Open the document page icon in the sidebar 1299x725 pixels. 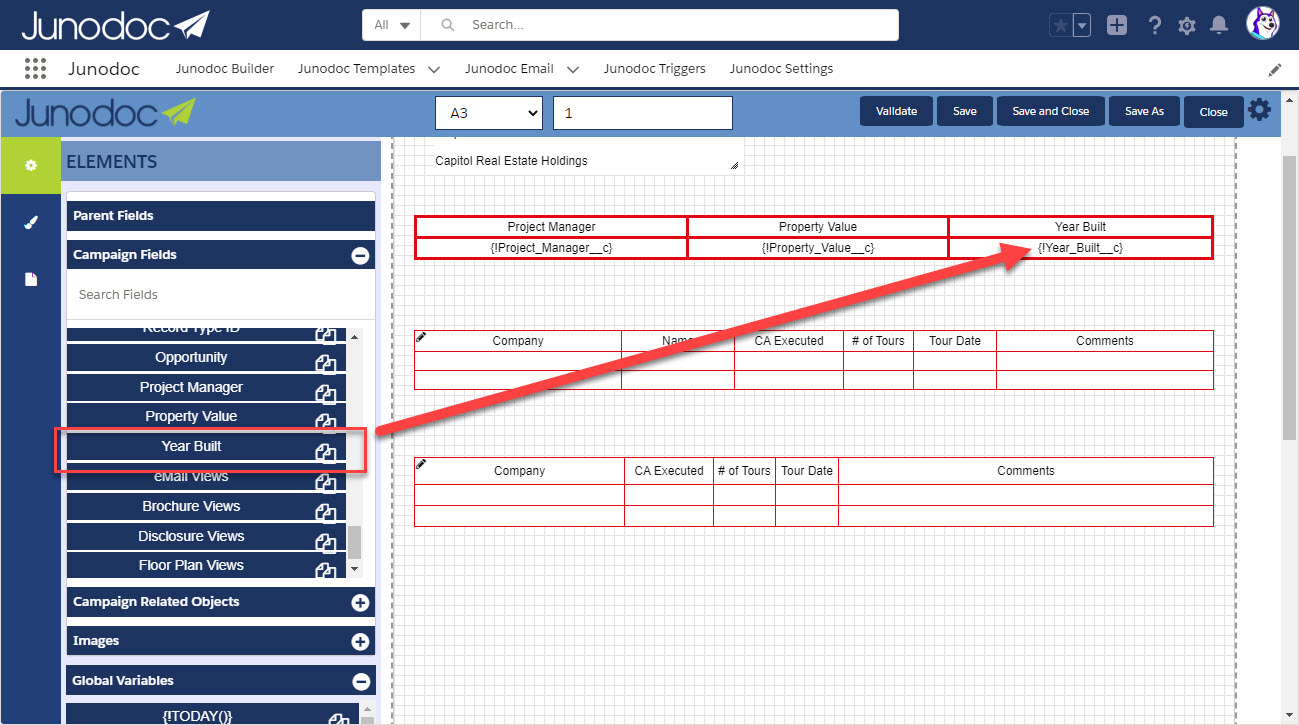(31, 278)
